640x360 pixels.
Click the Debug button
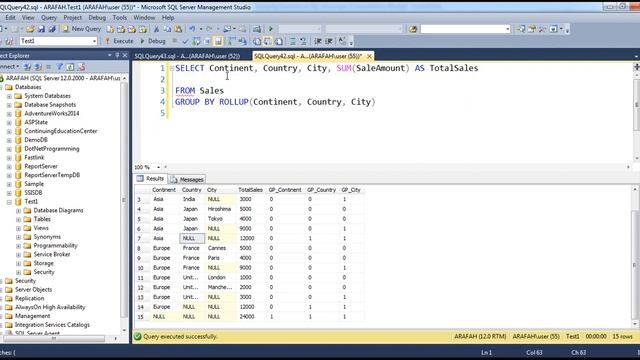click(x=153, y=41)
